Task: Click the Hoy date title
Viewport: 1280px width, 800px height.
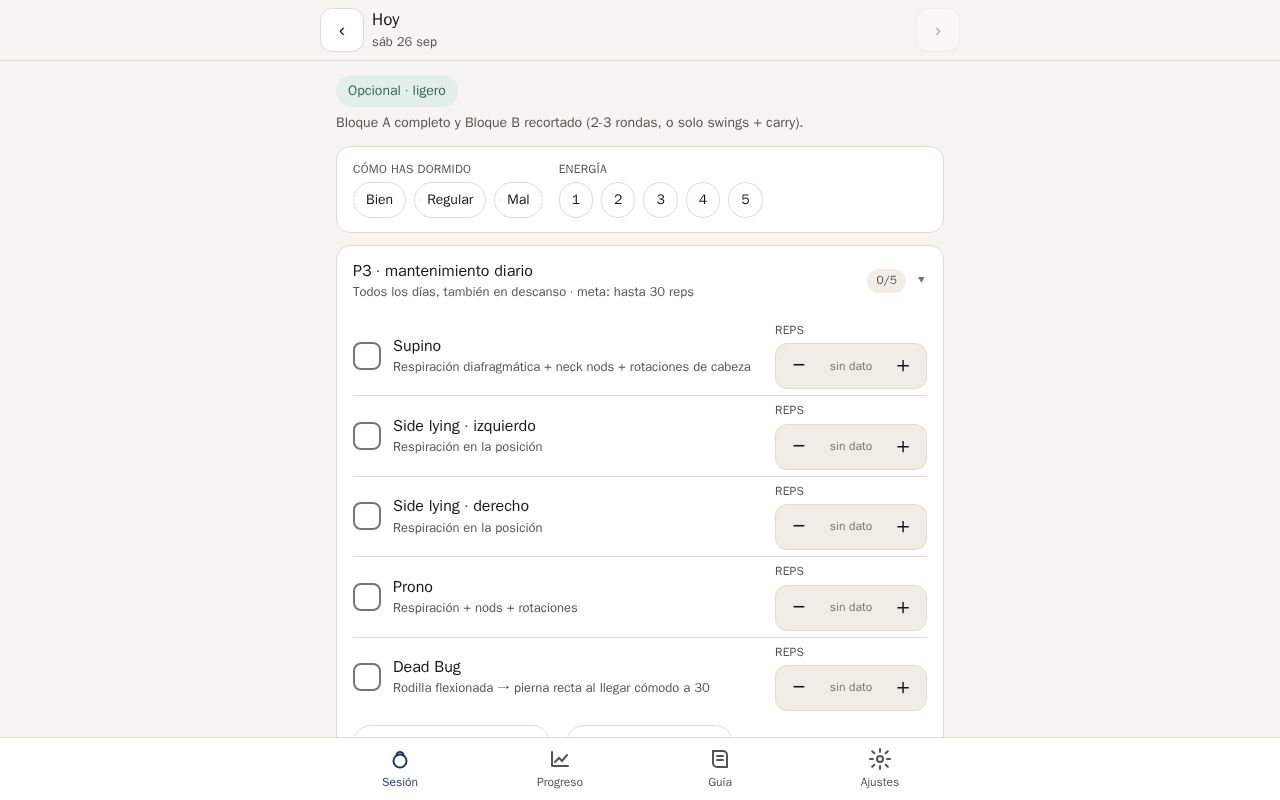Action: coord(386,20)
